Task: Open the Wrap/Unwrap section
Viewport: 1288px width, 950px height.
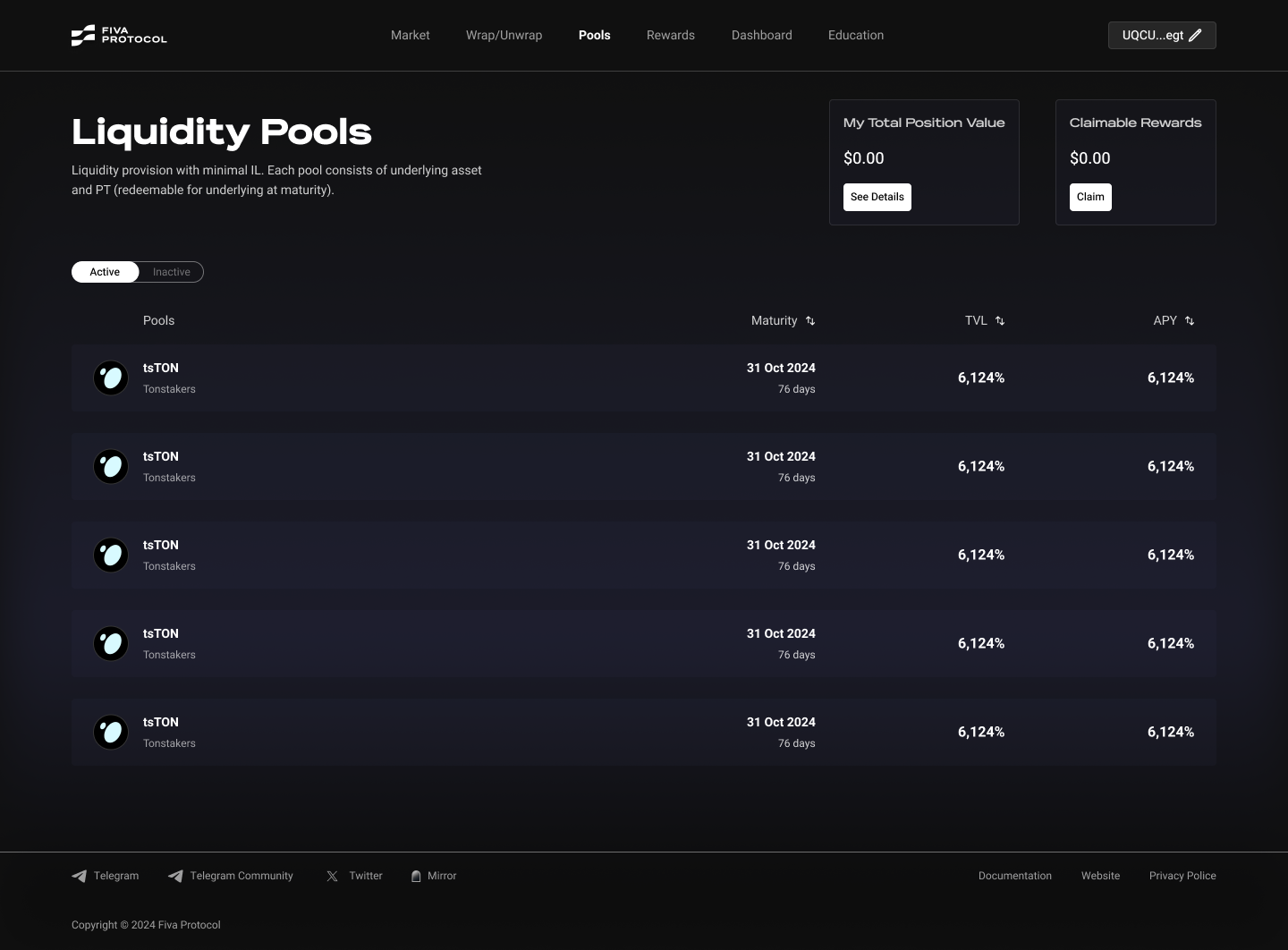Action: tap(504, 35)
